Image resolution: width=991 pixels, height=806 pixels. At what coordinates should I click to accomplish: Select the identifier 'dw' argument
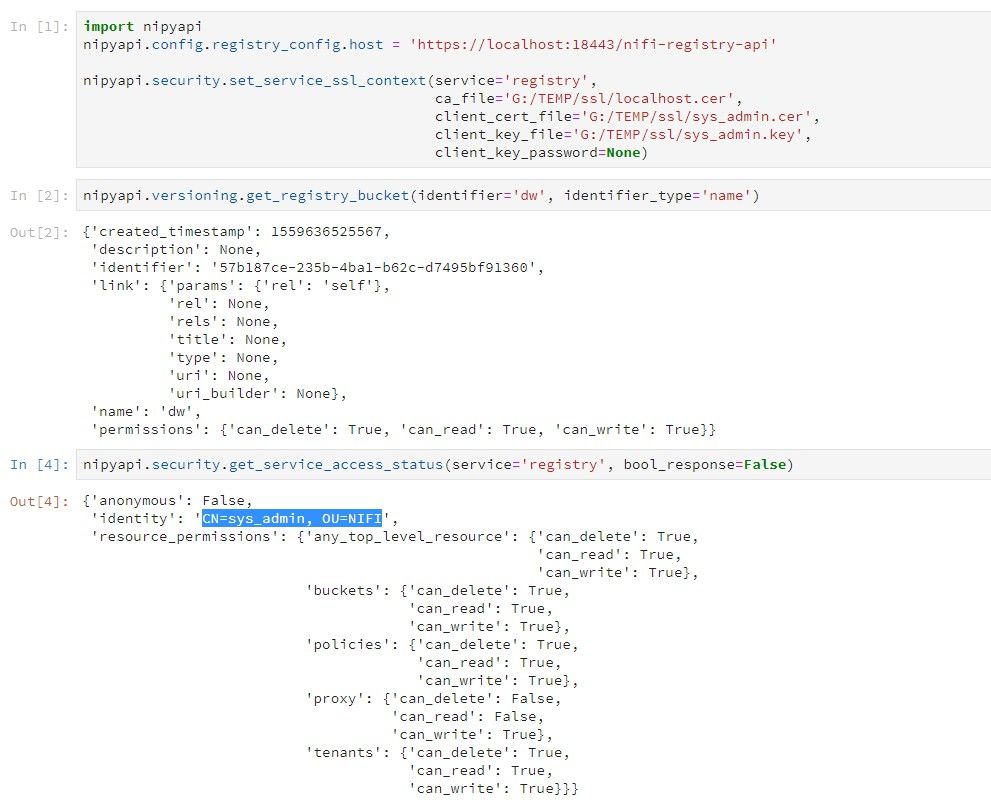coord(486,196)
